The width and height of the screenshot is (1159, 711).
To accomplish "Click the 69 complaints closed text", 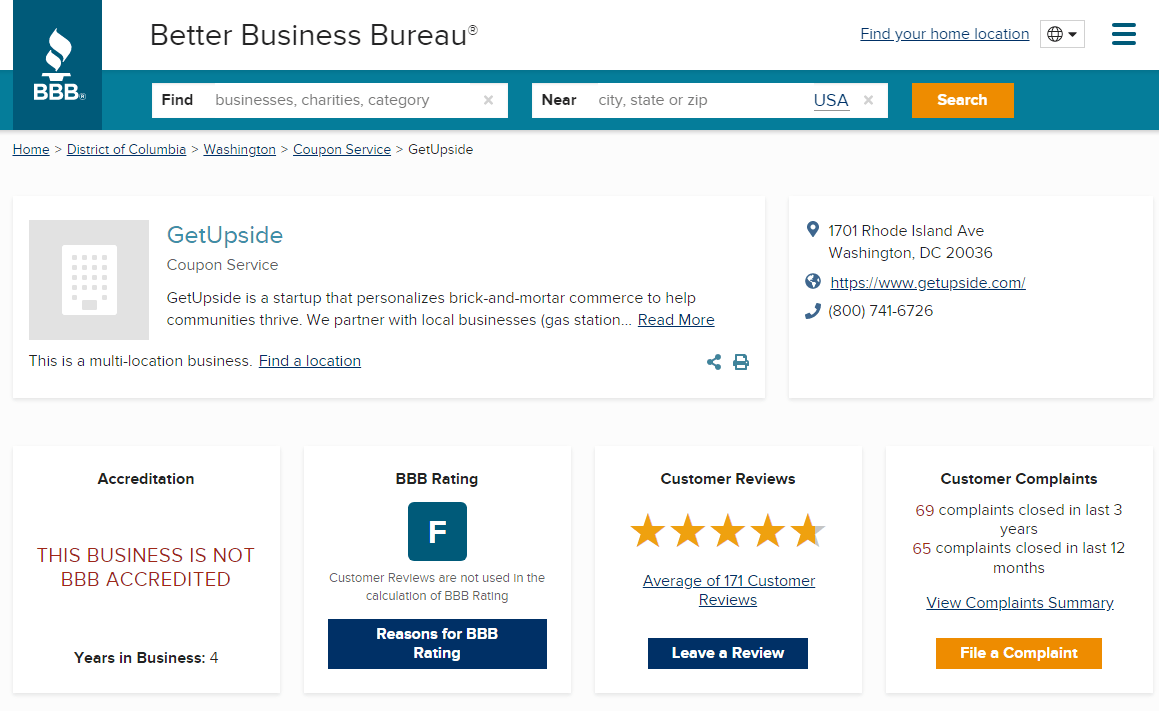I will [1019, 520].
